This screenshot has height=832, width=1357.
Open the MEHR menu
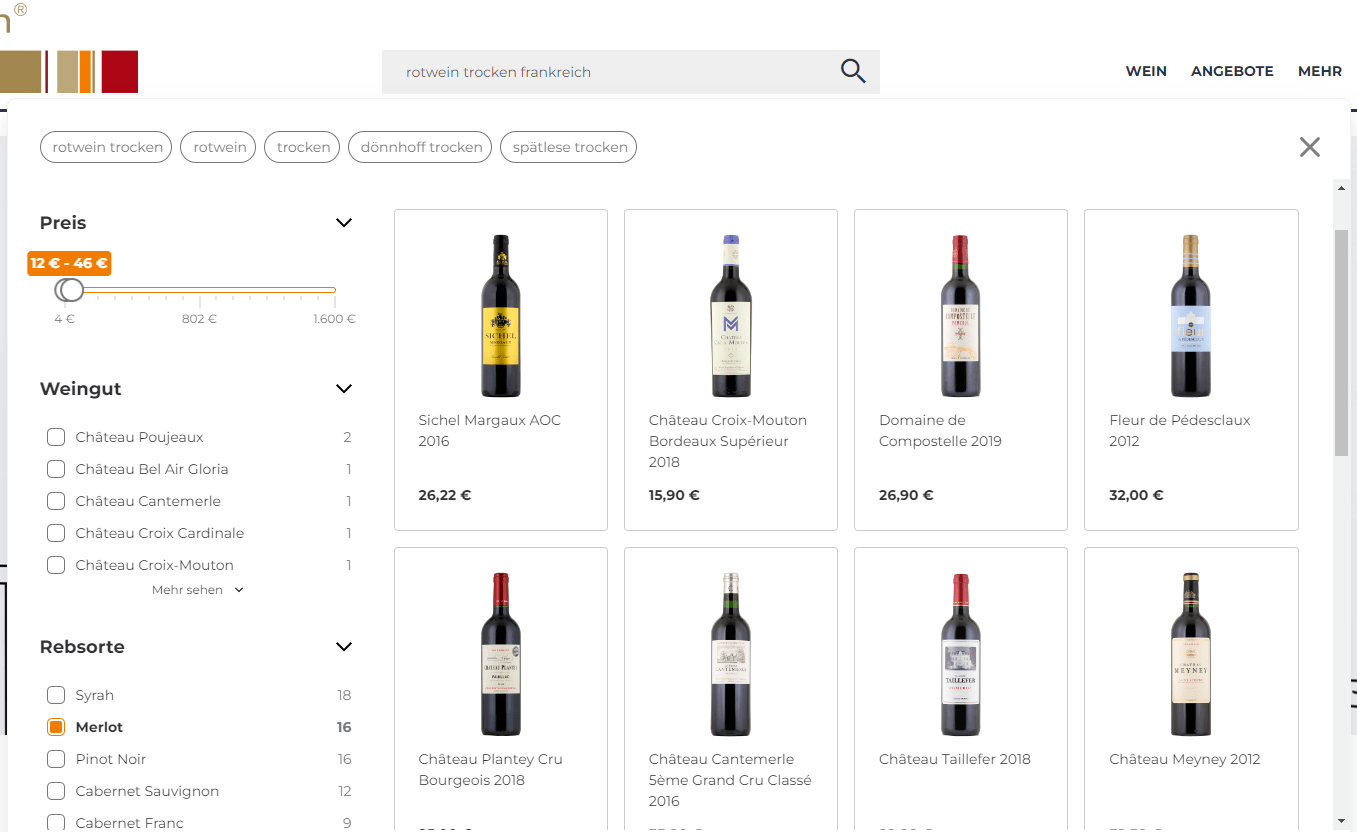tap(1320, 72)
